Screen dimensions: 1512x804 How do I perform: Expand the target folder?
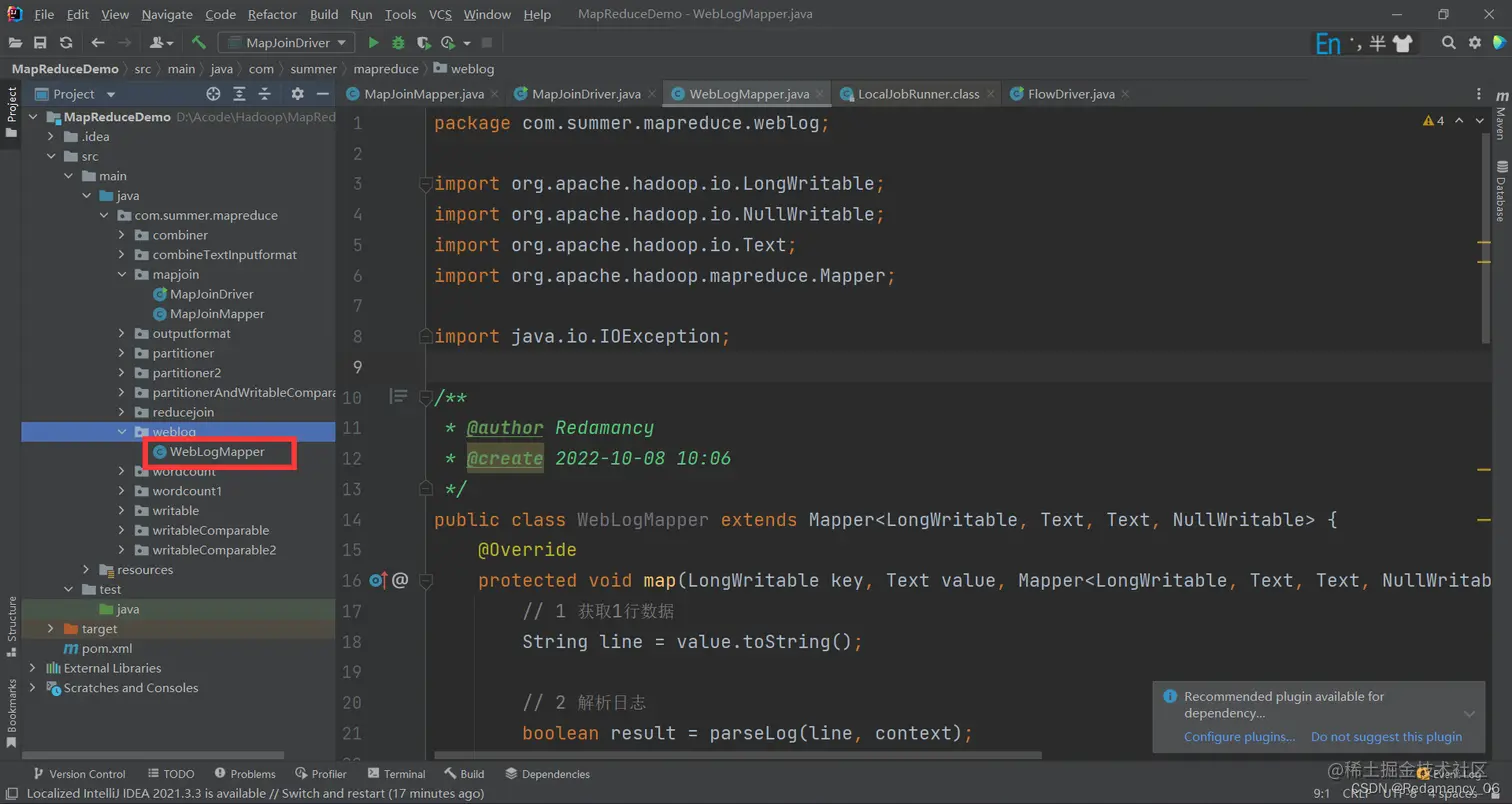(51, 629)
